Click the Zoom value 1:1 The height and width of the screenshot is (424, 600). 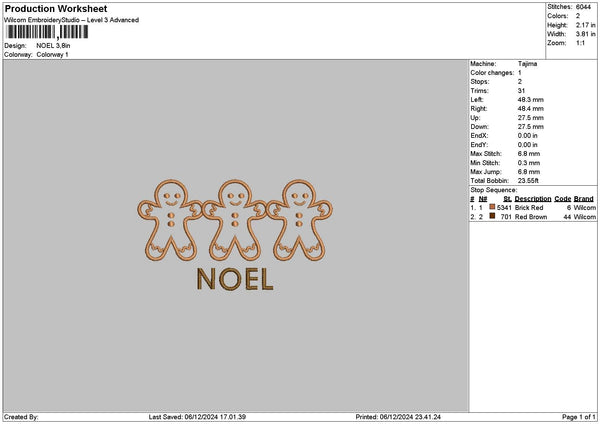[580, 43]
